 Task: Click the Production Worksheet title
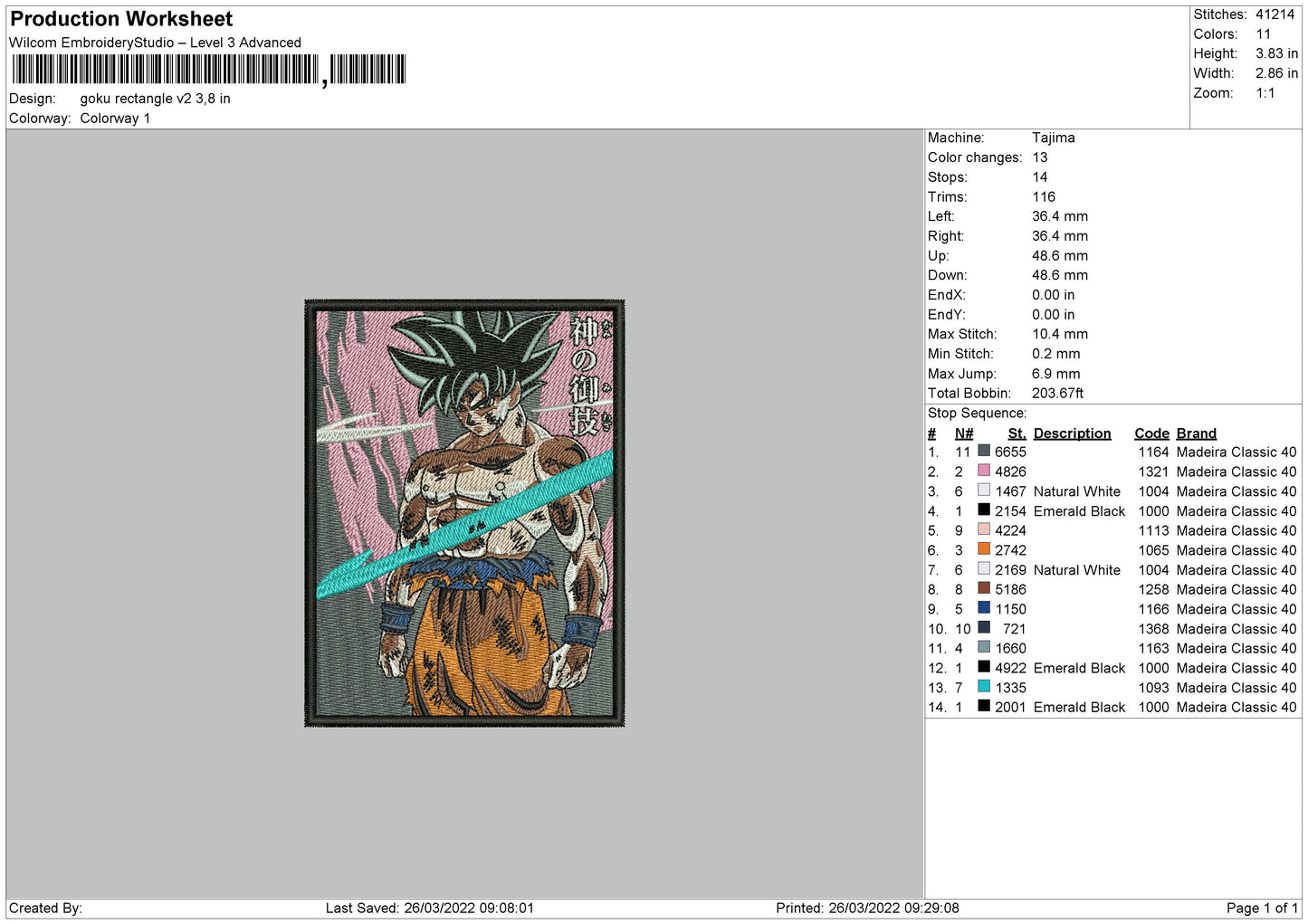121,19
